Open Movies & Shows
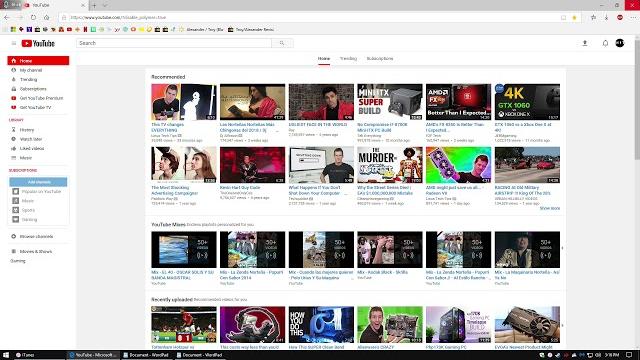The image size is (640, 360). click(36, 251)
